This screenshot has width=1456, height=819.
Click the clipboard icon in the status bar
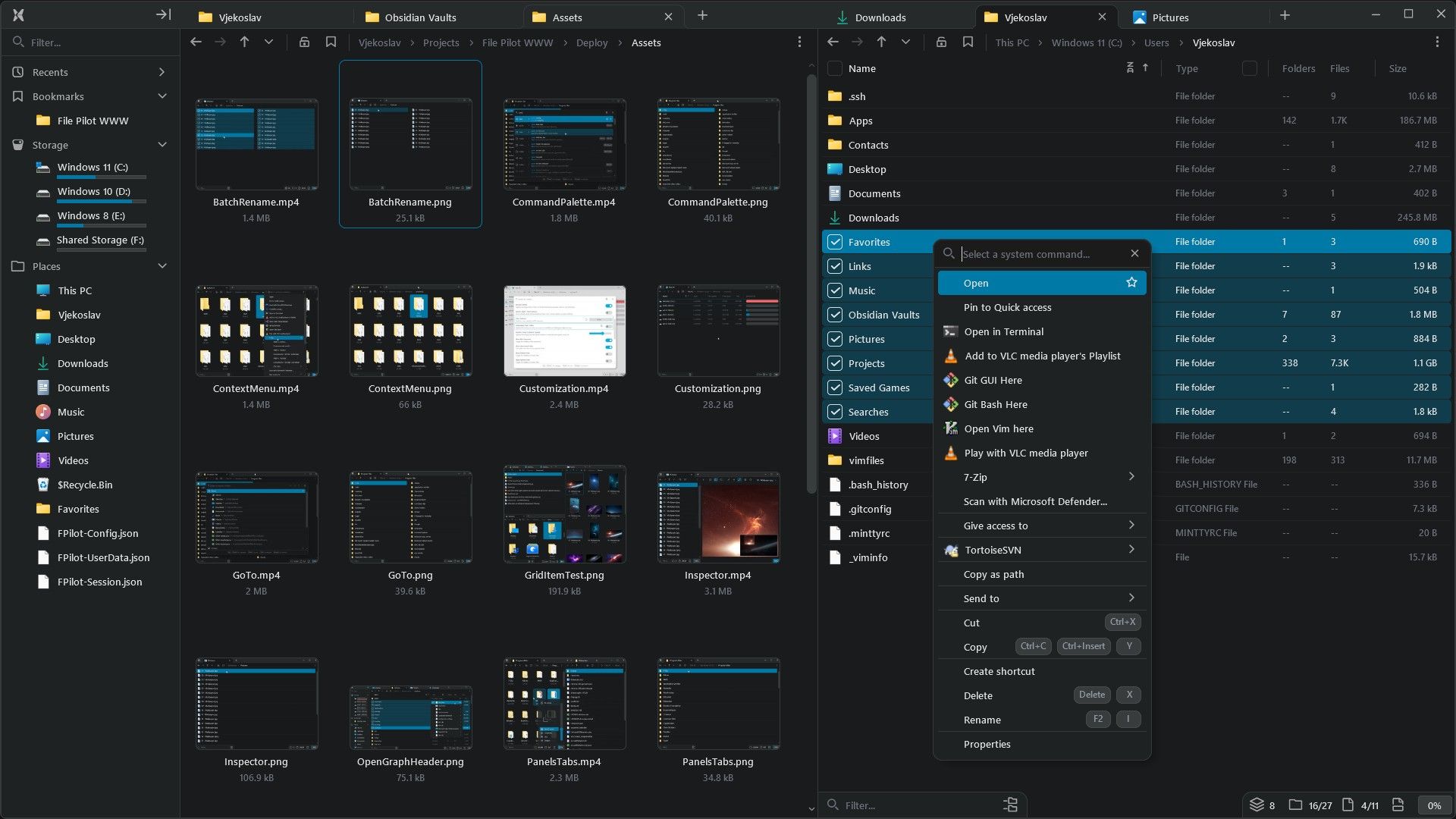1398,805
